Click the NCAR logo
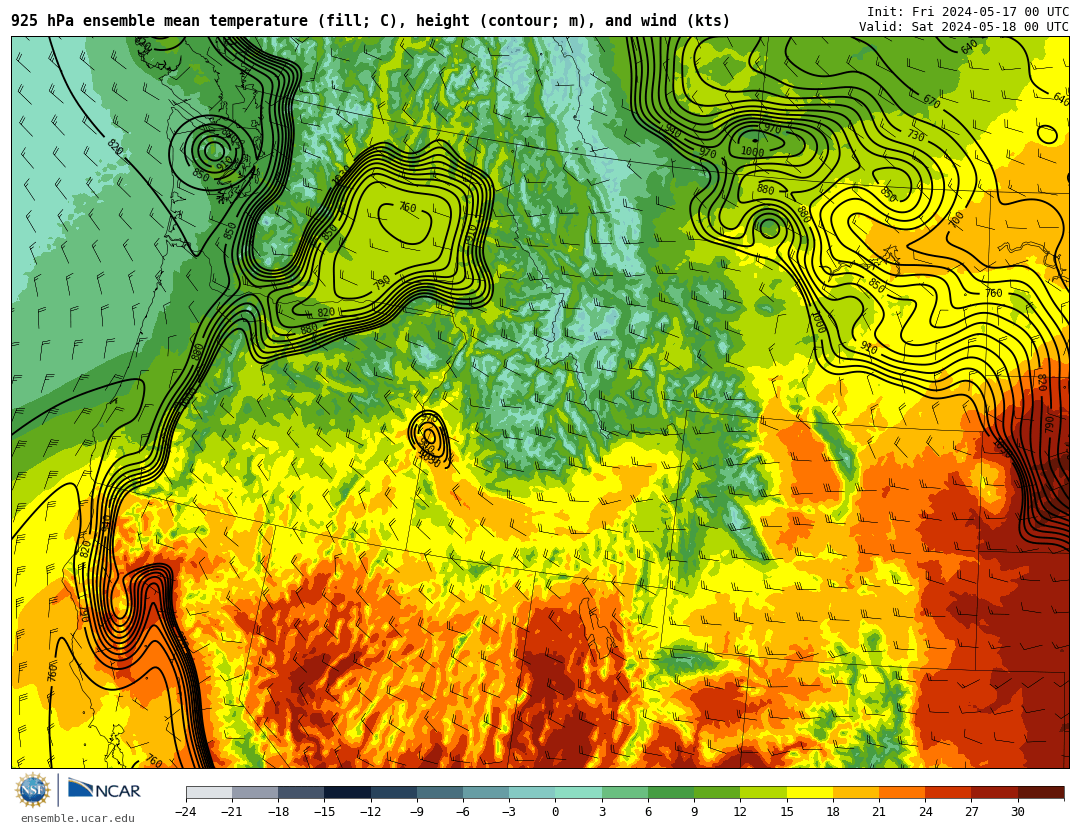The image size is (1080, 831). pos(104,790)
